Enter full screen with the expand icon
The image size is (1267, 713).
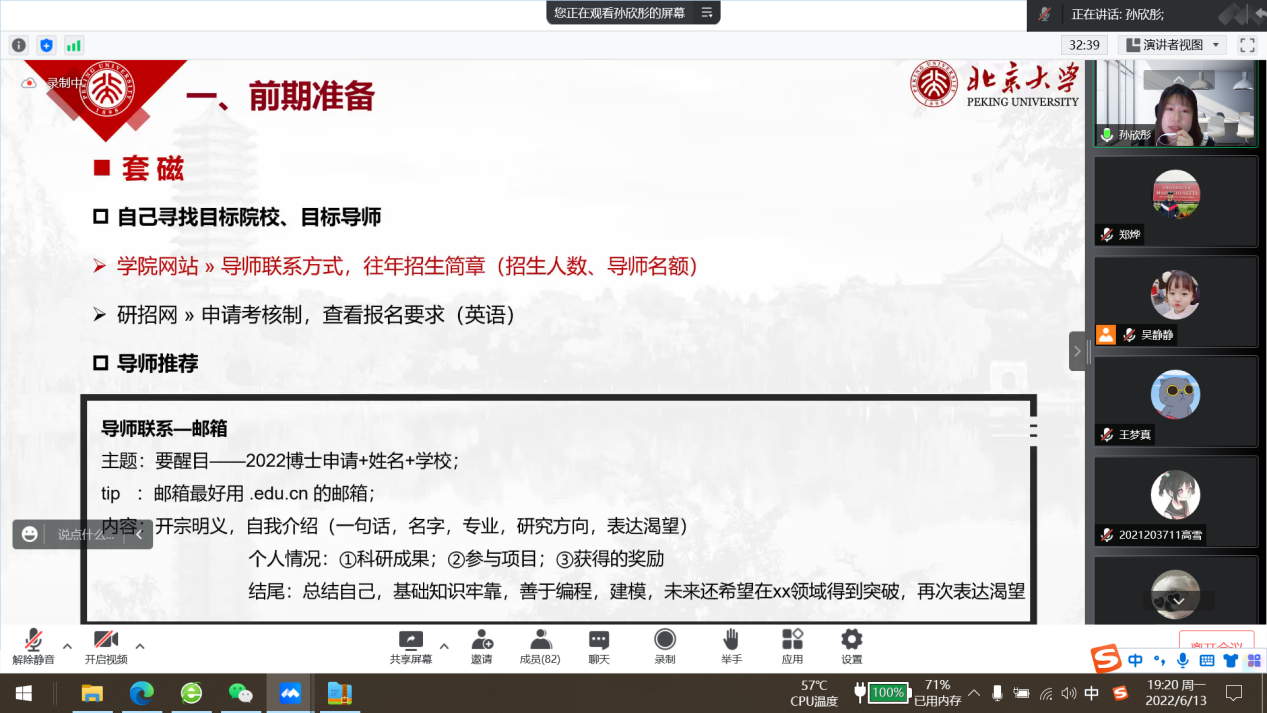point(1246,45)
